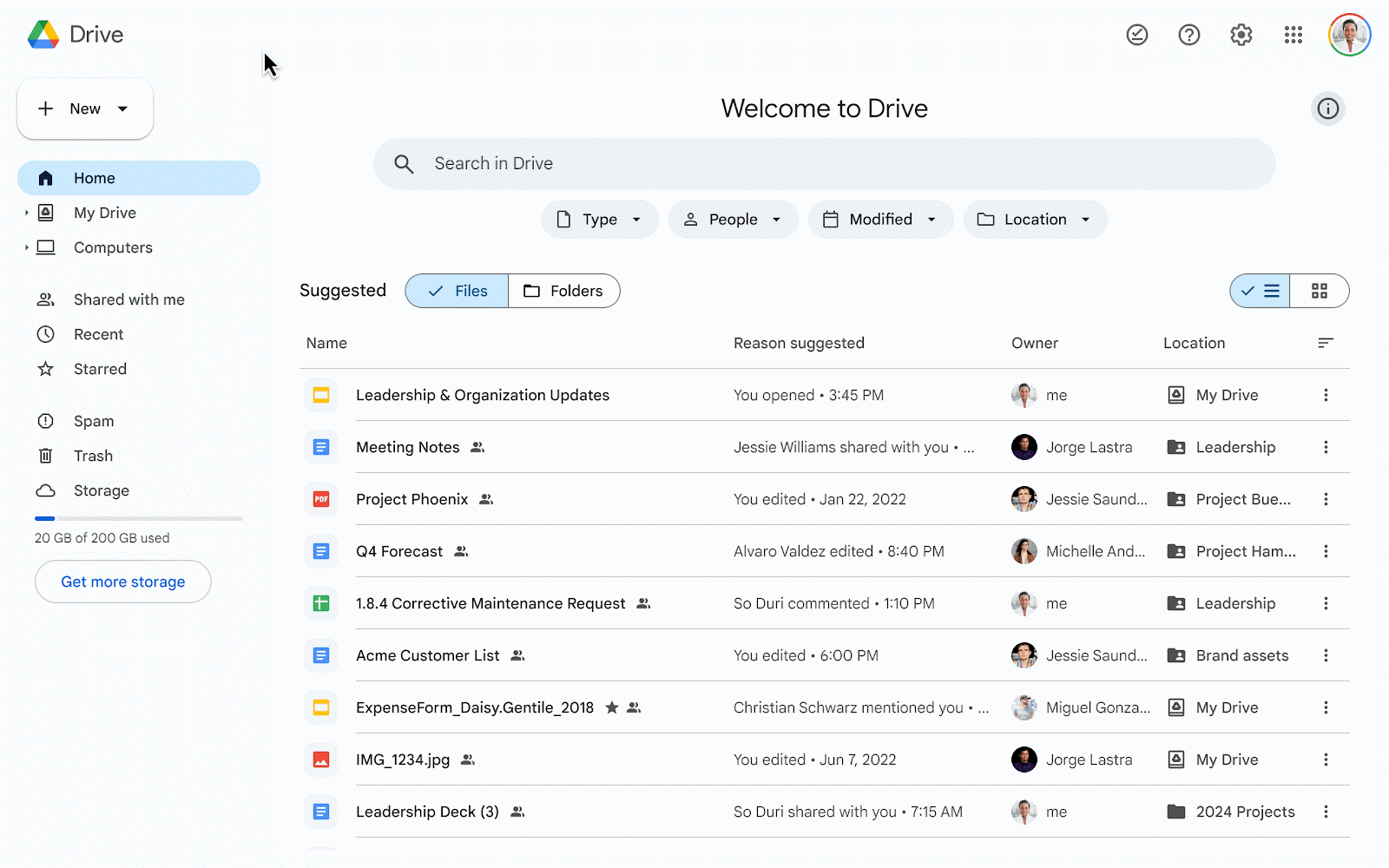Open the Type filter dropdown

[599, 219]
